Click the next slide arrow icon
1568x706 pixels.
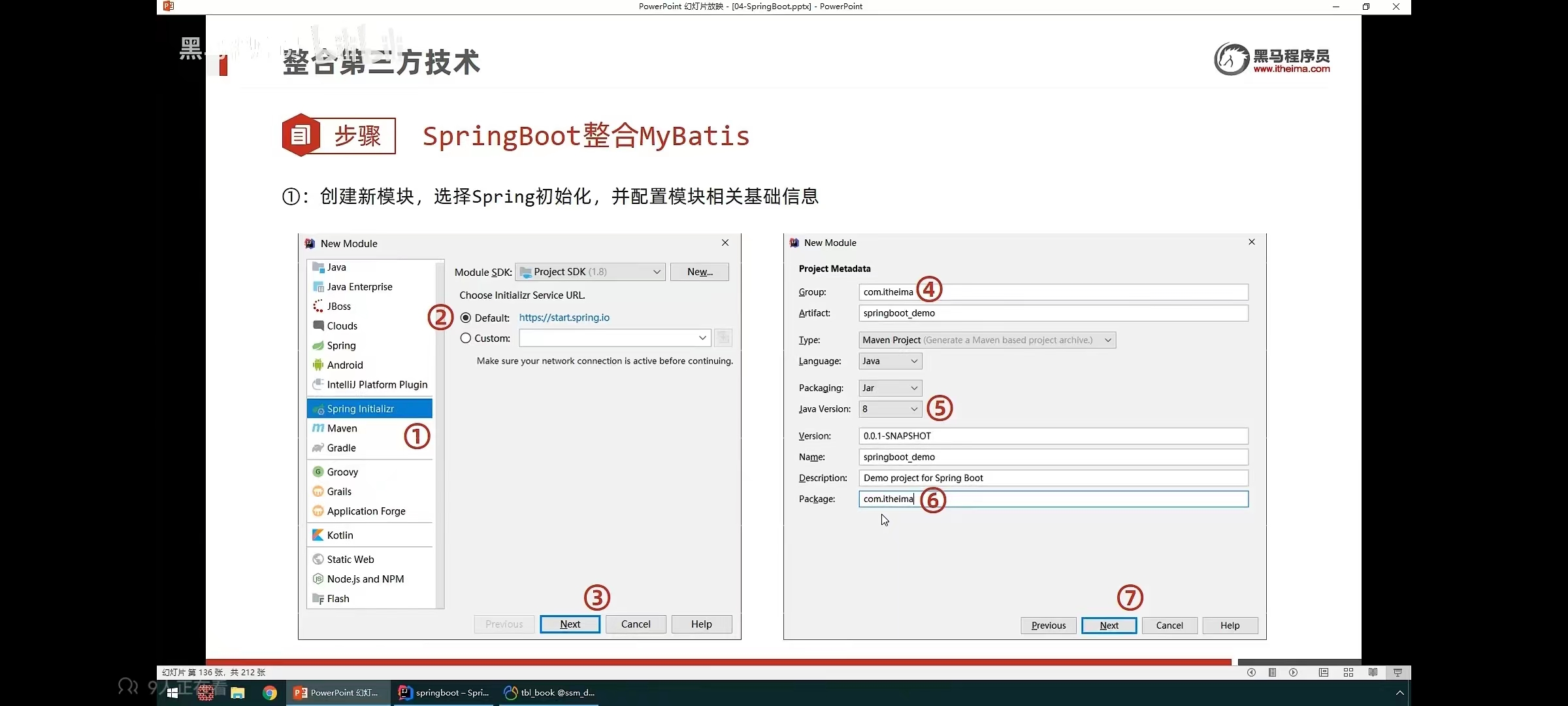[1293, 672]
